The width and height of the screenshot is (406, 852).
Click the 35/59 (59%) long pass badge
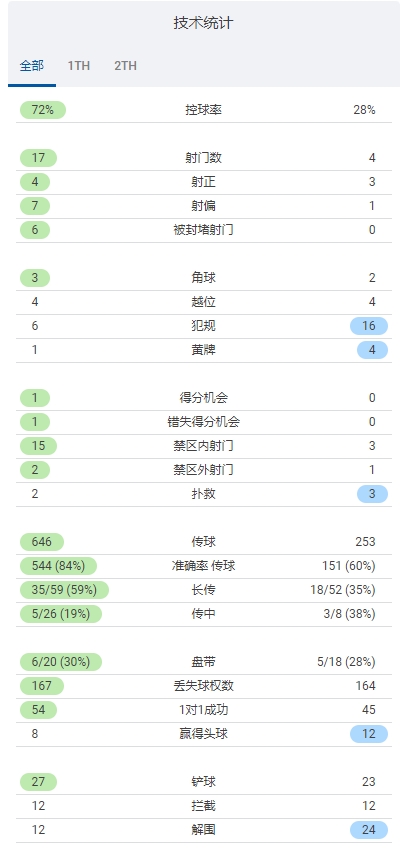coord(64,590)
